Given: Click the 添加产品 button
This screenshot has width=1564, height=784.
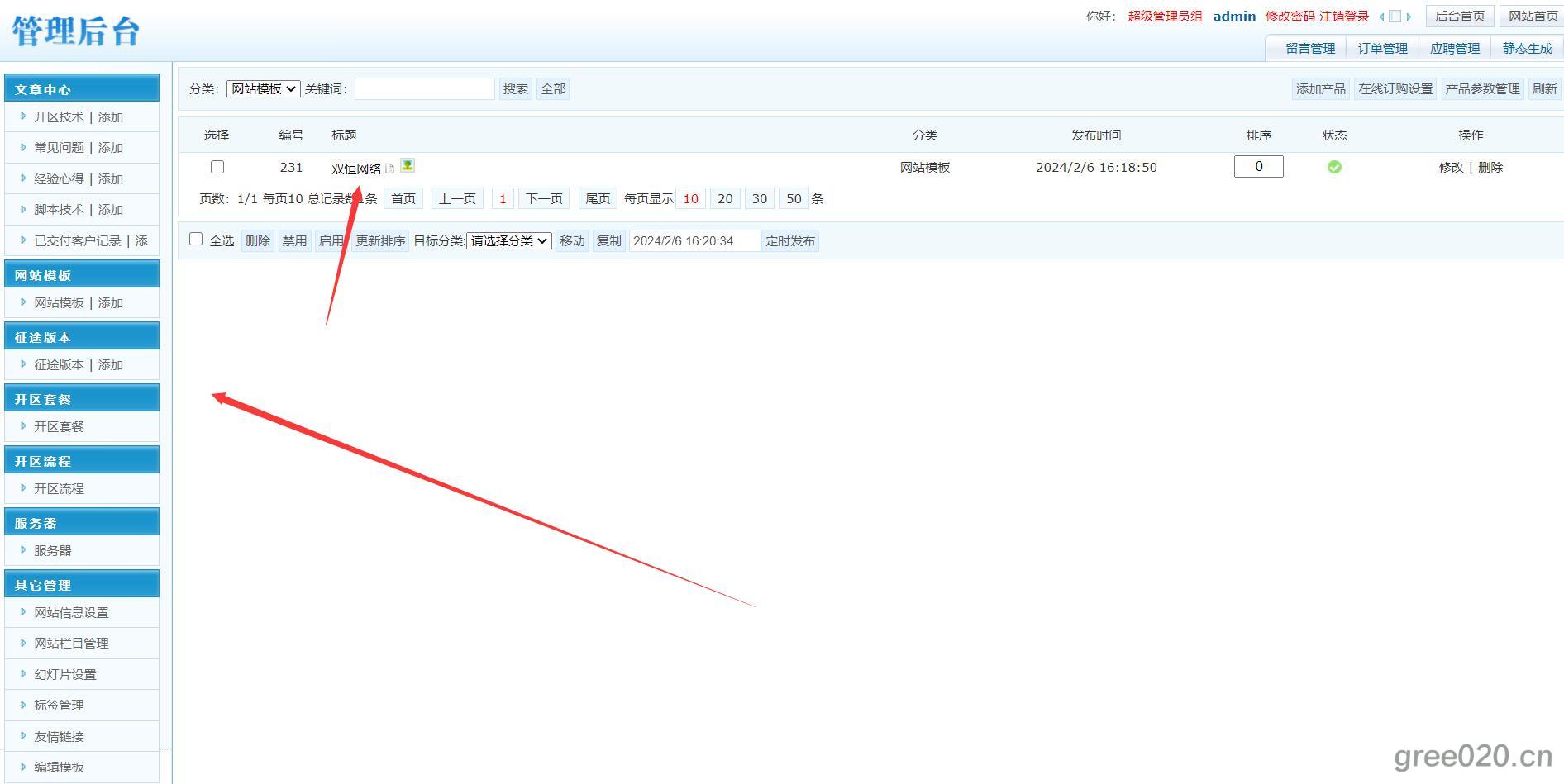Looking at the screenshot, I should tap(1320, 88).
